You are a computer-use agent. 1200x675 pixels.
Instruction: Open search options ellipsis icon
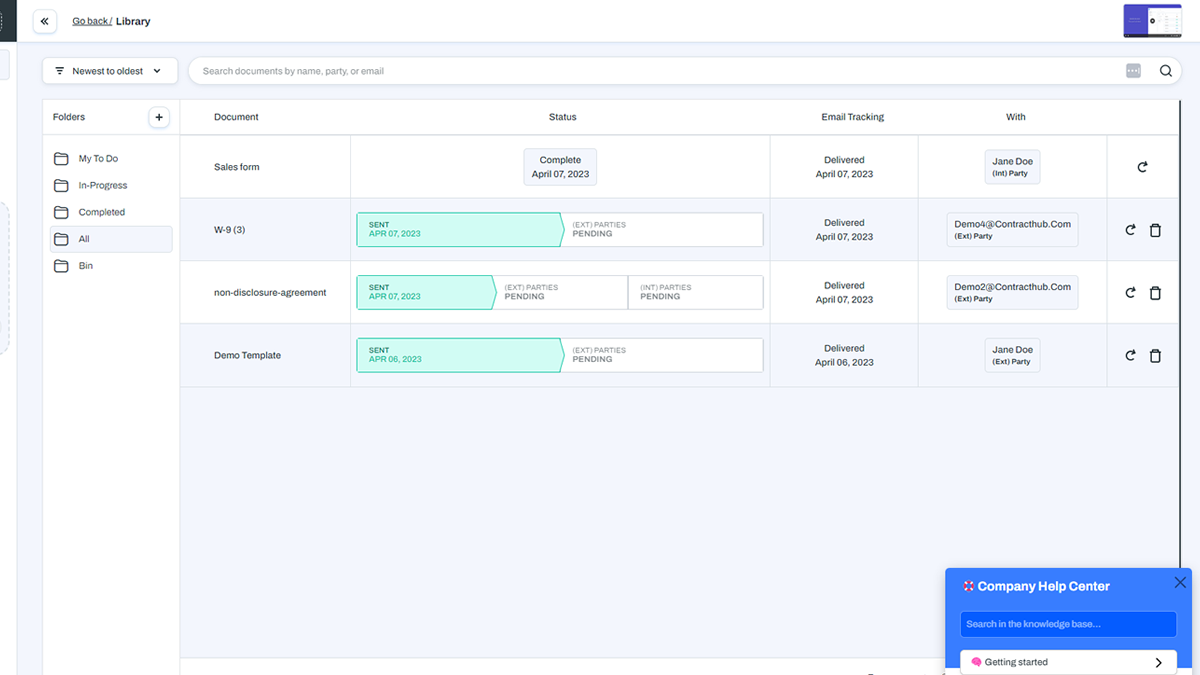(x=1133, y=71)
